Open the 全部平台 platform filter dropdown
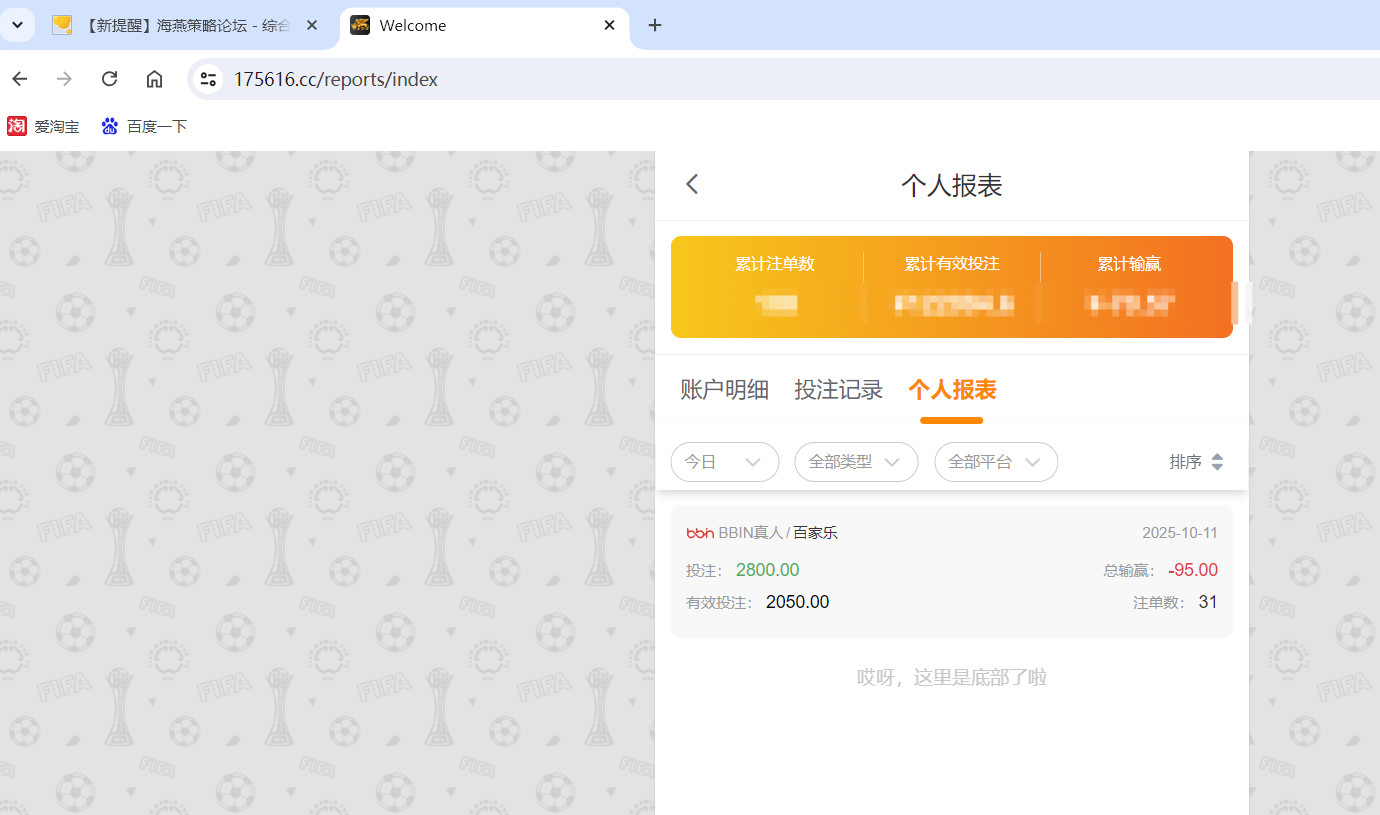1380x815 pixels. pos(995,461)
